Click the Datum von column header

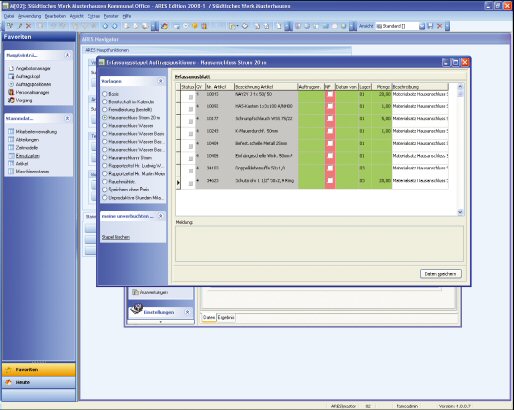point(347,87)
